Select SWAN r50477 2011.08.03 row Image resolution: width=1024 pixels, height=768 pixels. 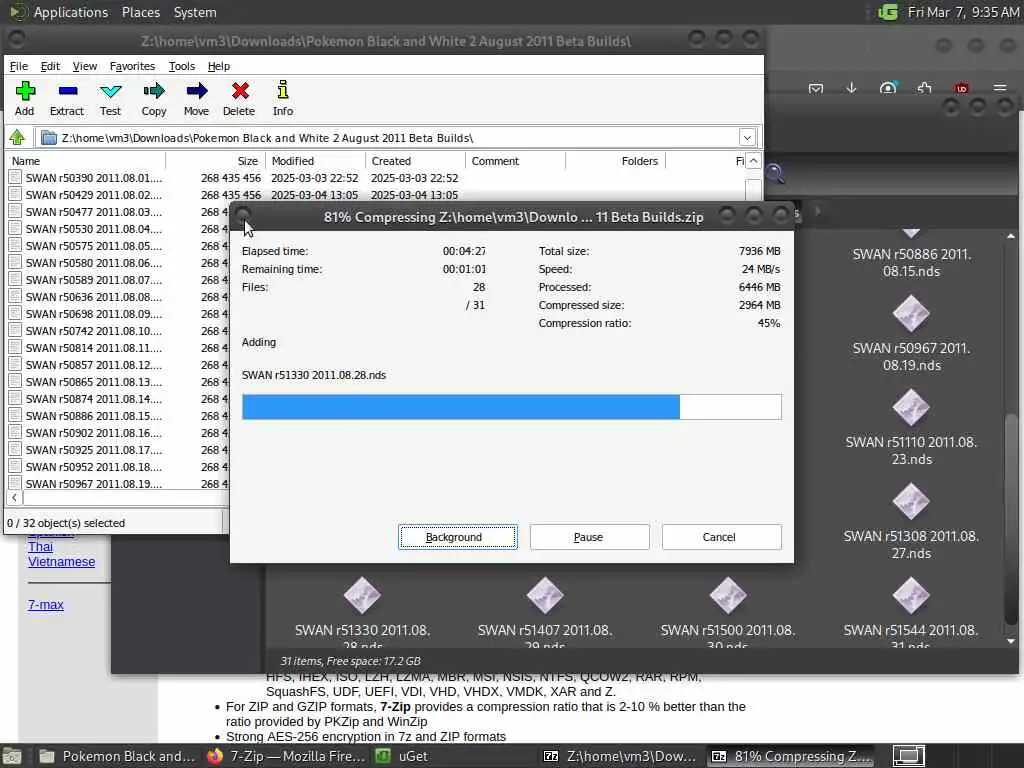coord(118,212)
